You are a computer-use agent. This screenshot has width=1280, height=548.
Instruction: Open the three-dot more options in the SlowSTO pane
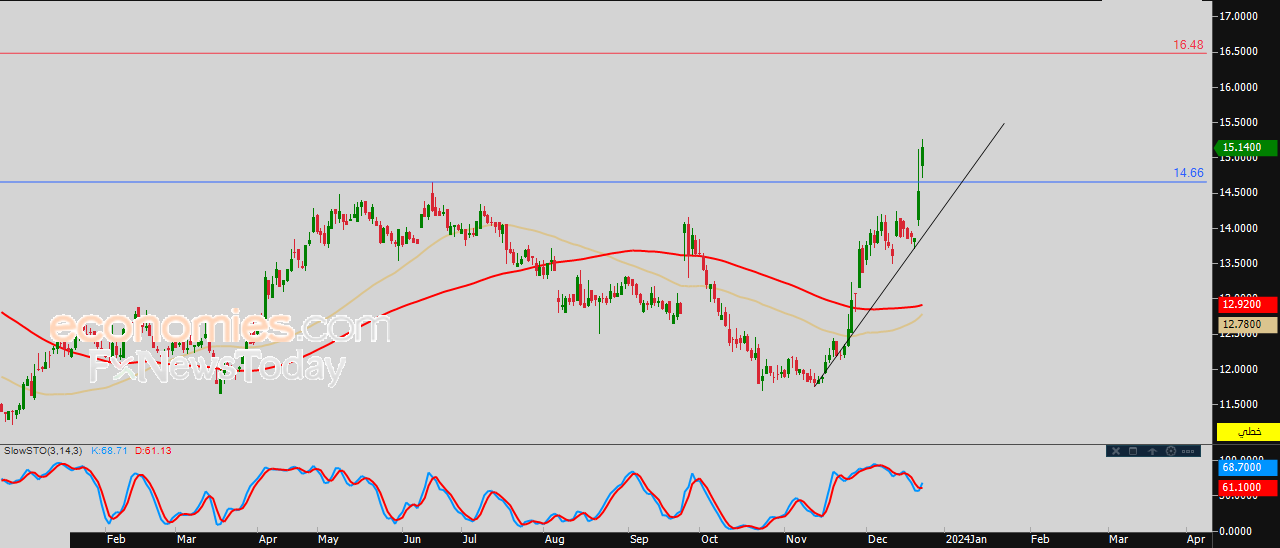(1188, 451)
